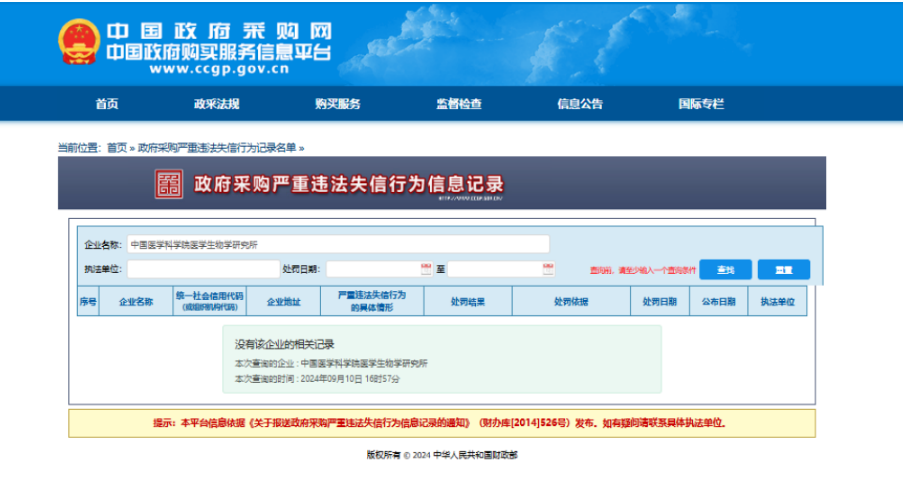Open the end-date calendar icon
903x478 pixels.
pos(548,269)
